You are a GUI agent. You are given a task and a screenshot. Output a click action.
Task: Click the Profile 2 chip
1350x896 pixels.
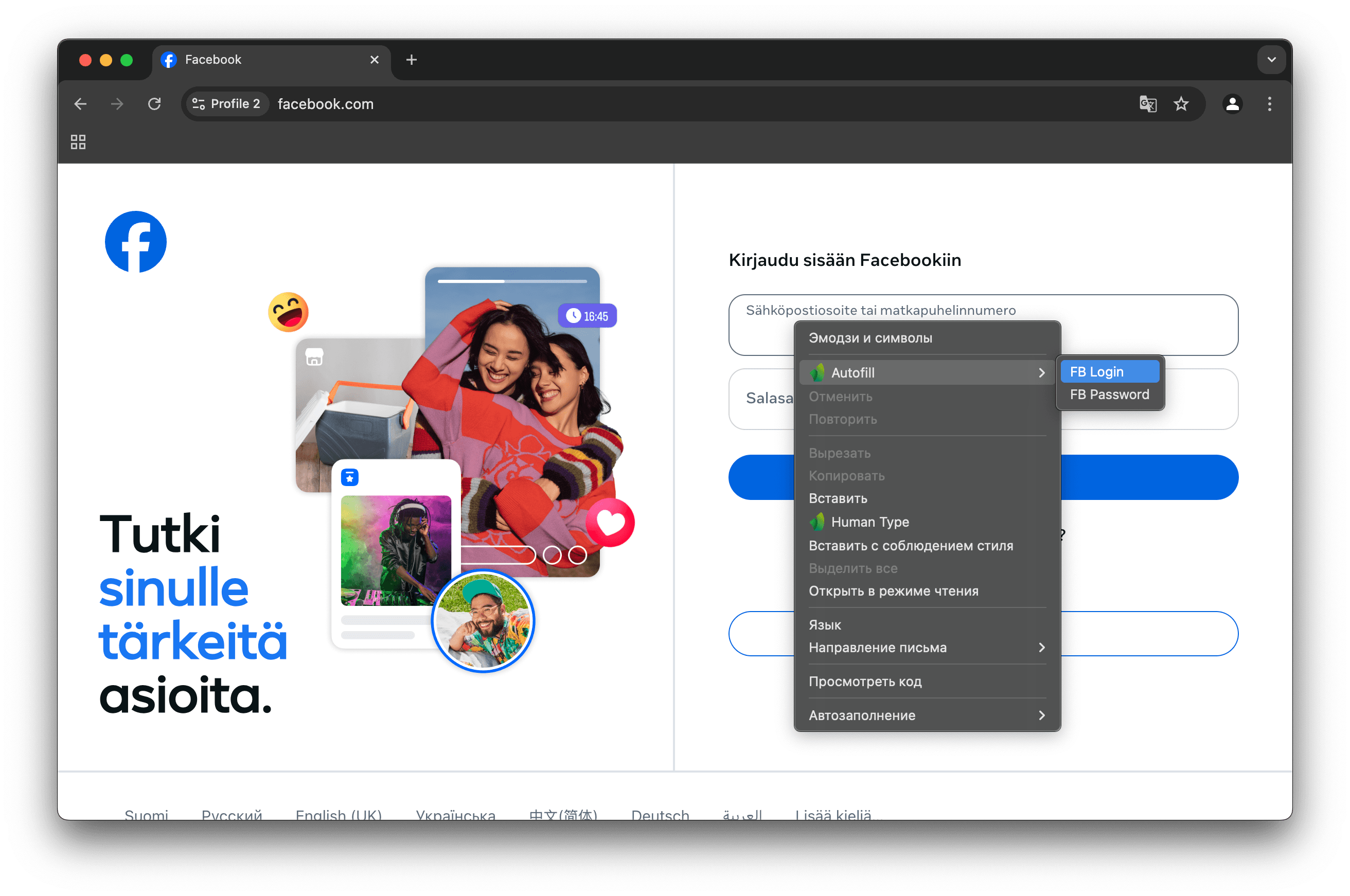click(227, 104)
